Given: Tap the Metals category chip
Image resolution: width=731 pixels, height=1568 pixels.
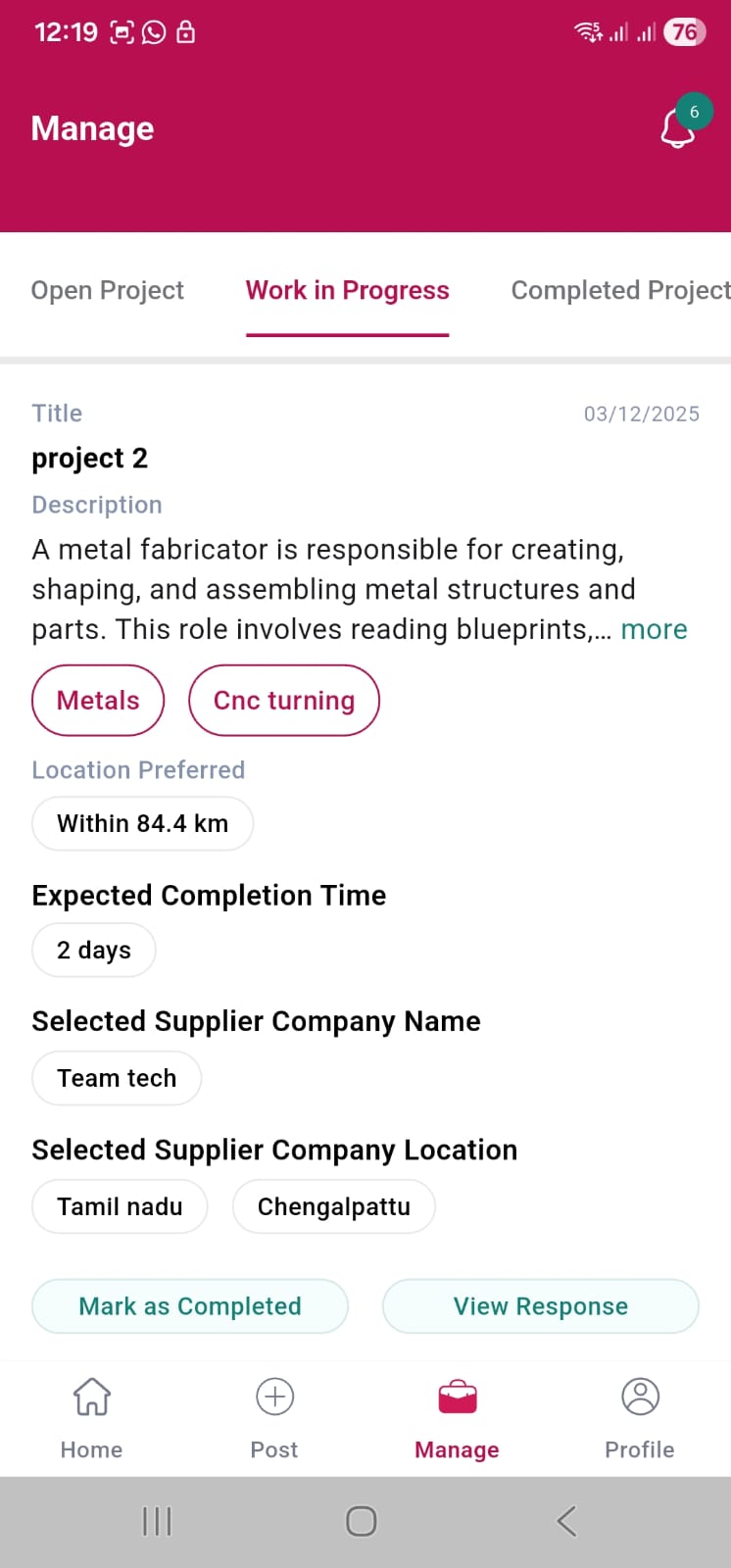Looking at the screenshot, I should 98,700.
